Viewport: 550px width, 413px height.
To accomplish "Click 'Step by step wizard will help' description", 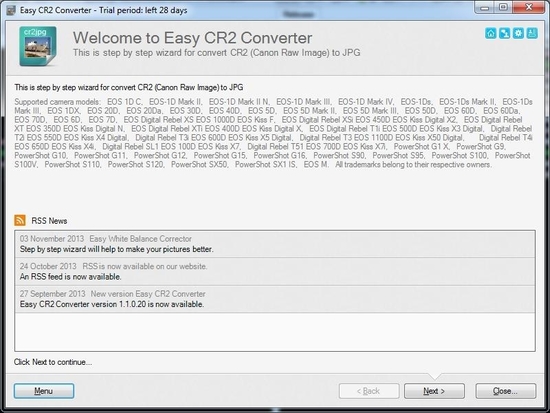I will pos(116,249).
